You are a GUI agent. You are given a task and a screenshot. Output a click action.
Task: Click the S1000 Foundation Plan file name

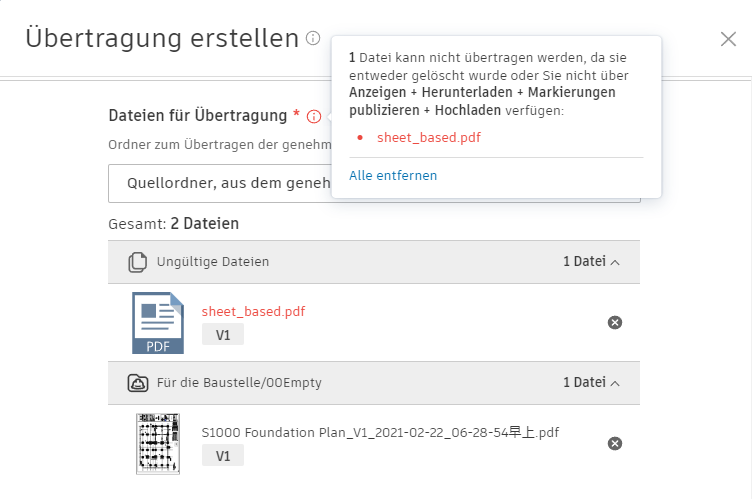(380, 433)
